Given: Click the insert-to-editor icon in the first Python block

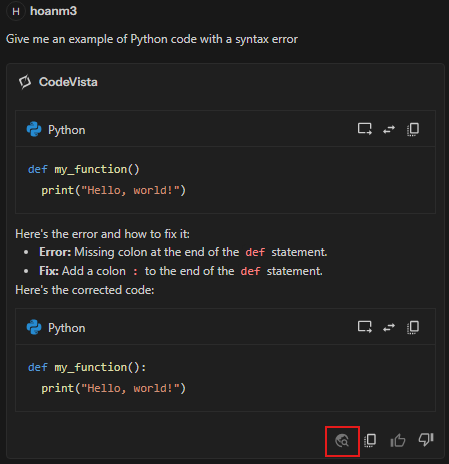Looking at the screenshot, I should coord(365,129).
